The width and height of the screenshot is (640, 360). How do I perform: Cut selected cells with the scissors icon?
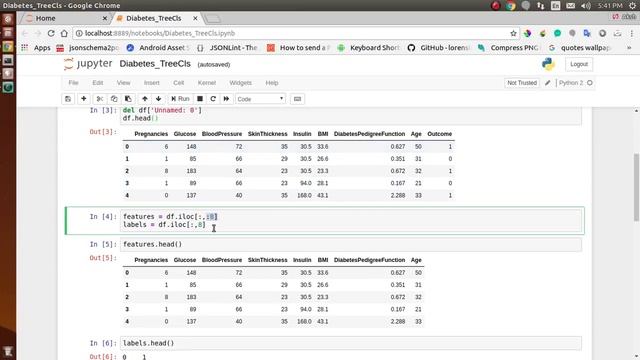pos(100,99)
